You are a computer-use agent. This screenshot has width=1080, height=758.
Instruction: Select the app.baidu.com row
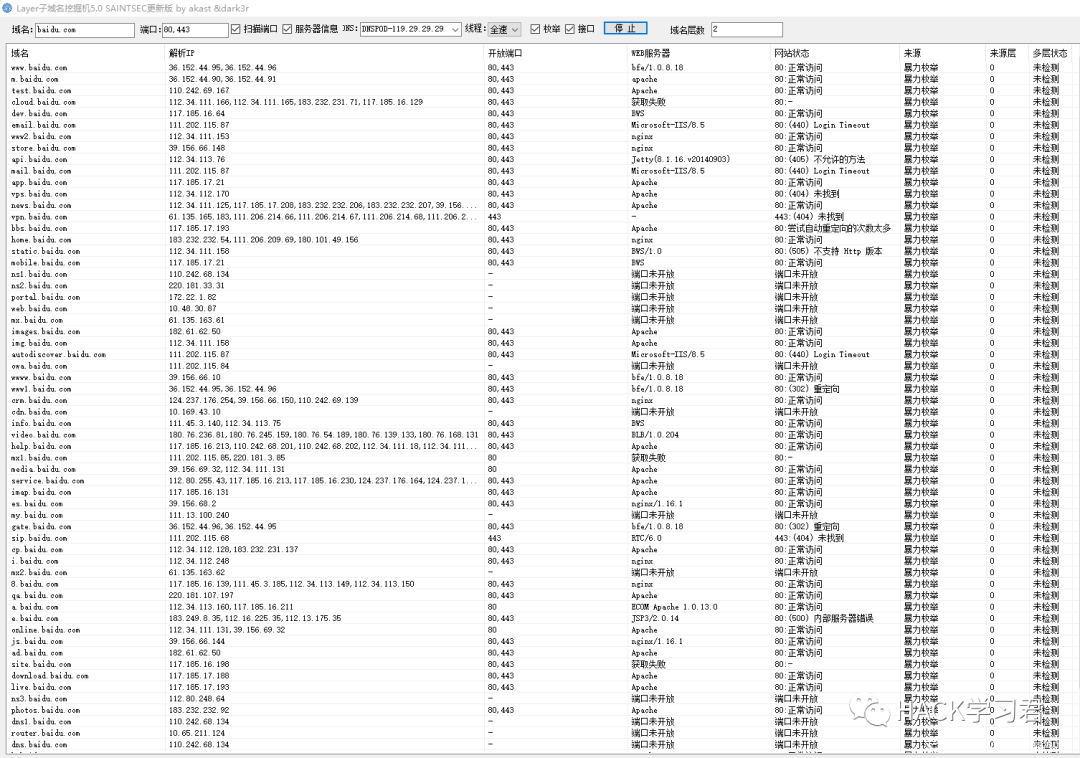tap(540, 182)
